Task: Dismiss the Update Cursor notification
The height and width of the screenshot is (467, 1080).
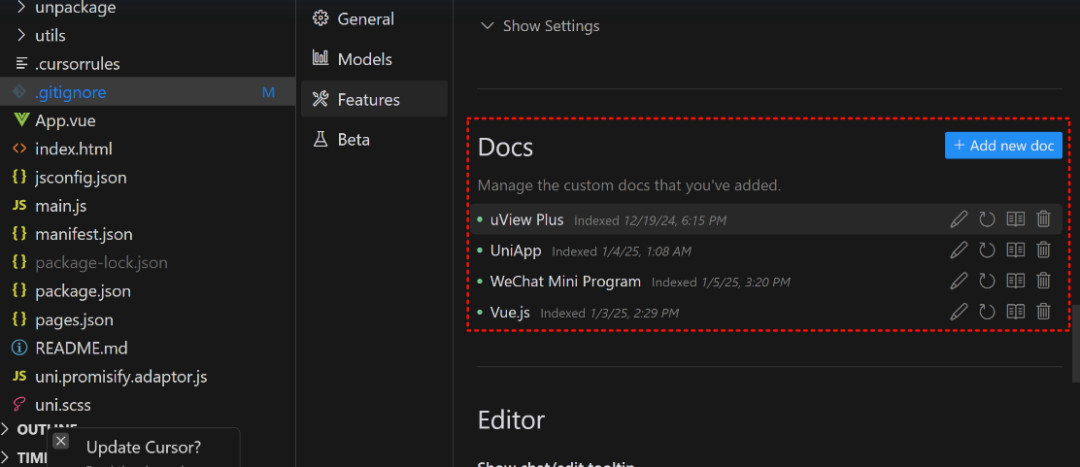Action: (61, 441)
